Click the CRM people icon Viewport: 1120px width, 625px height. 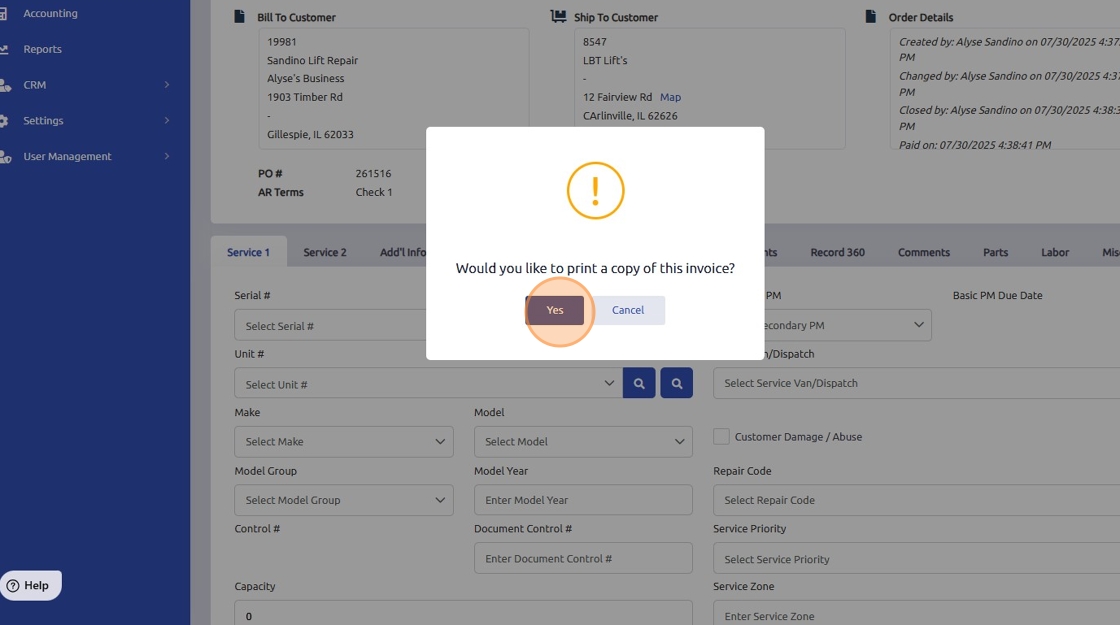[5, 85]
